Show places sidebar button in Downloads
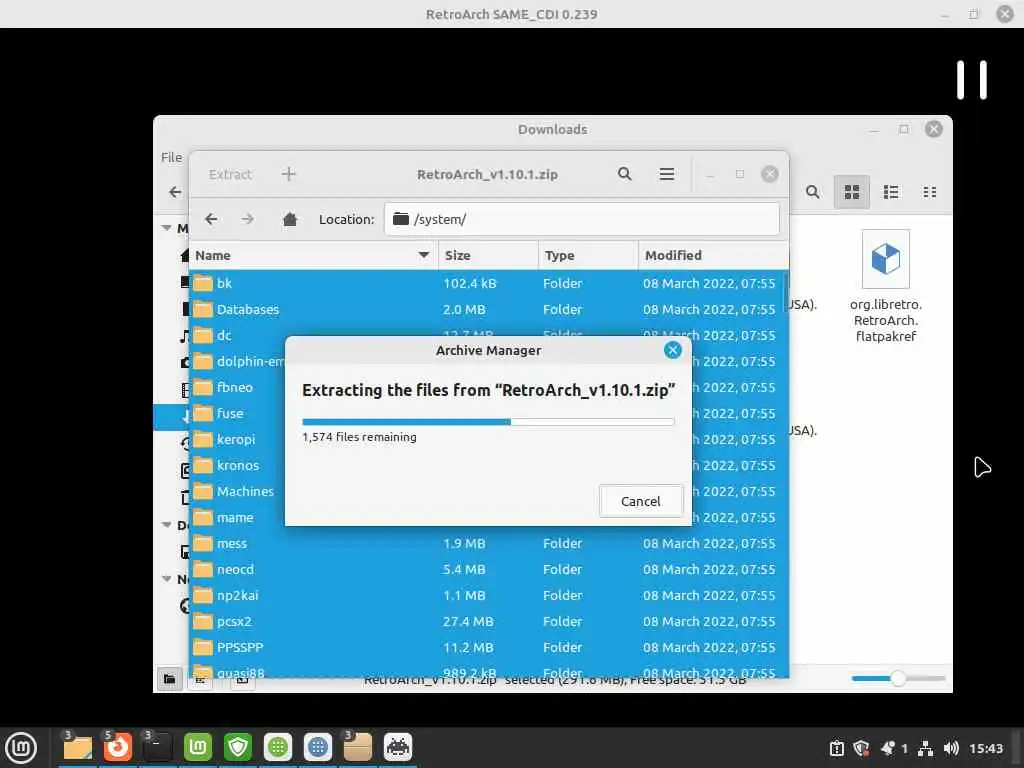The image size is (1024, 768). point(169,679)
